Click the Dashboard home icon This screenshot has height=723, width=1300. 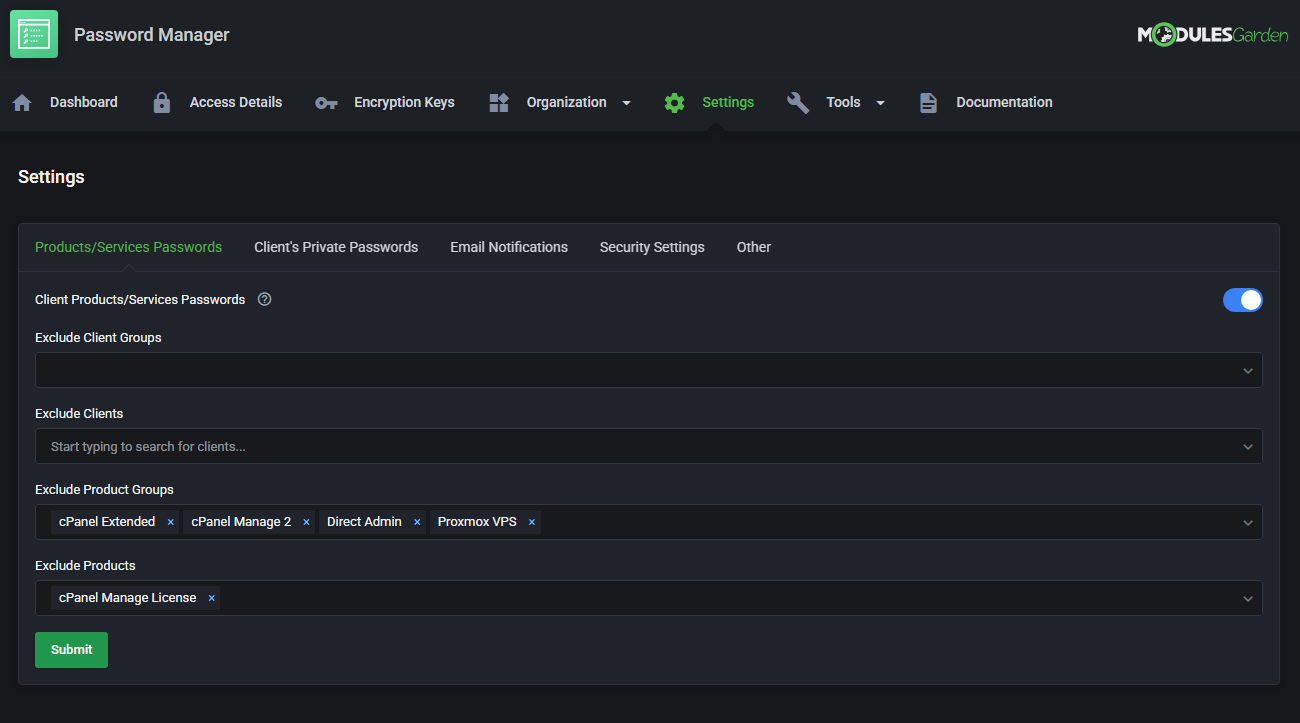pyautogui.click(x=22, y=102)
